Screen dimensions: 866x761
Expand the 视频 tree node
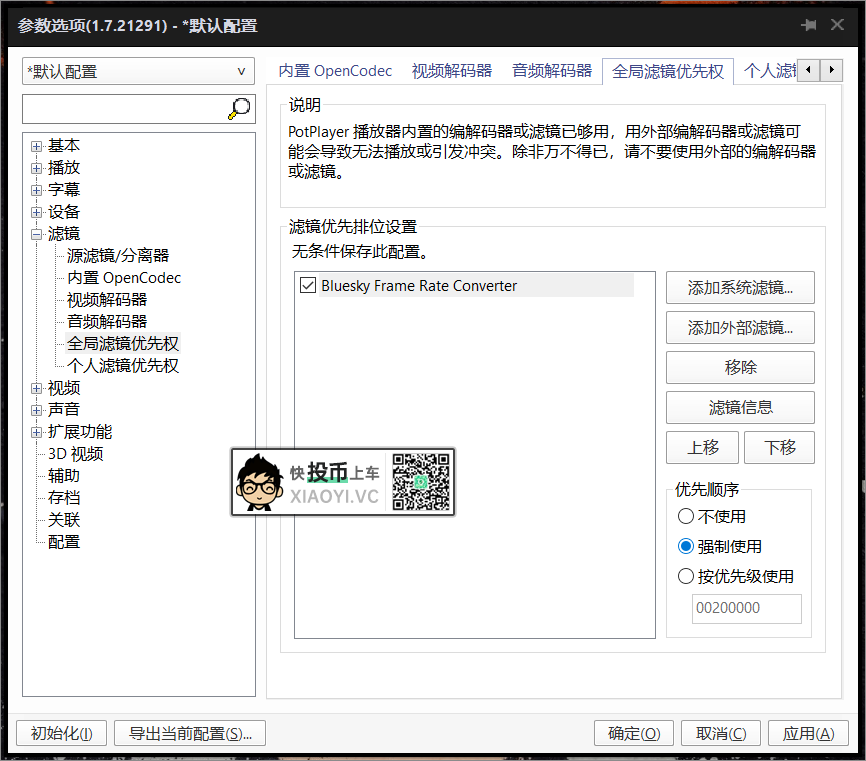pyautogui.click(x=36, y=388)
